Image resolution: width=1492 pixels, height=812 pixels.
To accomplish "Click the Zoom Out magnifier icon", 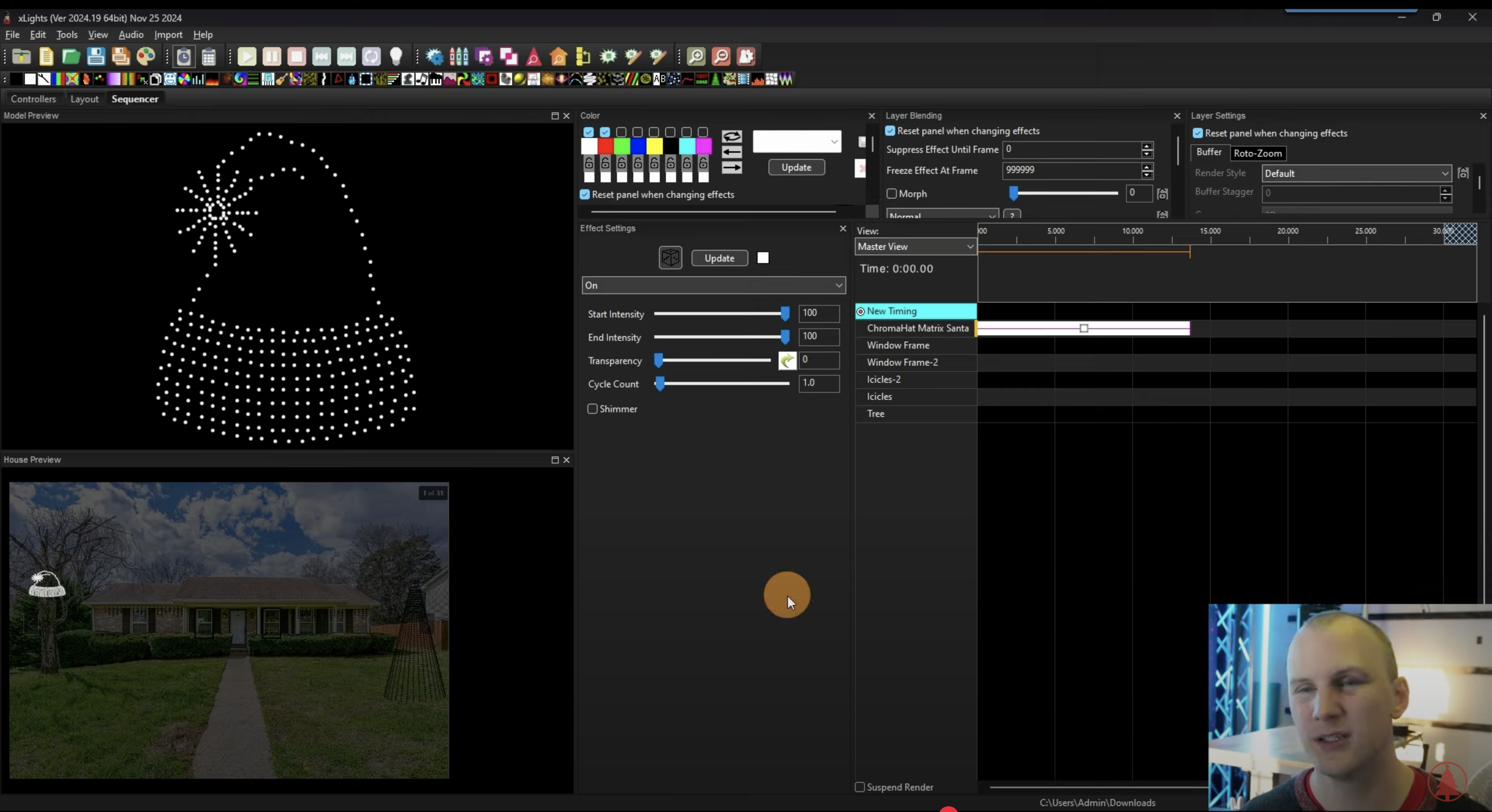I will coord(721,56).
